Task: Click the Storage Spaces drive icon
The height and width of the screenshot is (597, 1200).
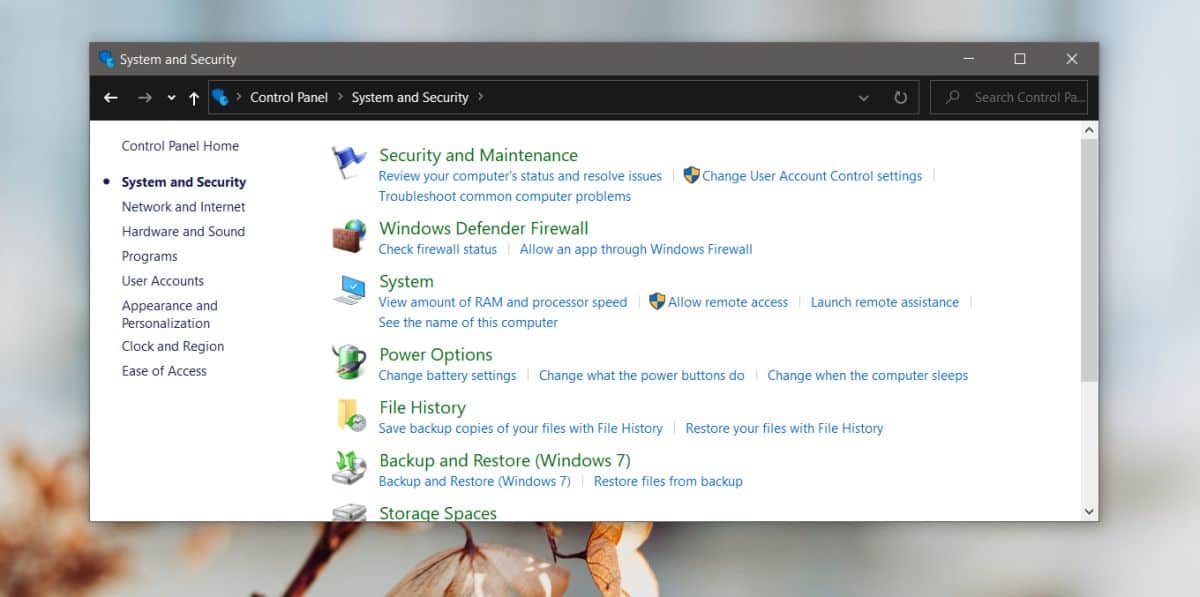Action: (x=350, y=512)
